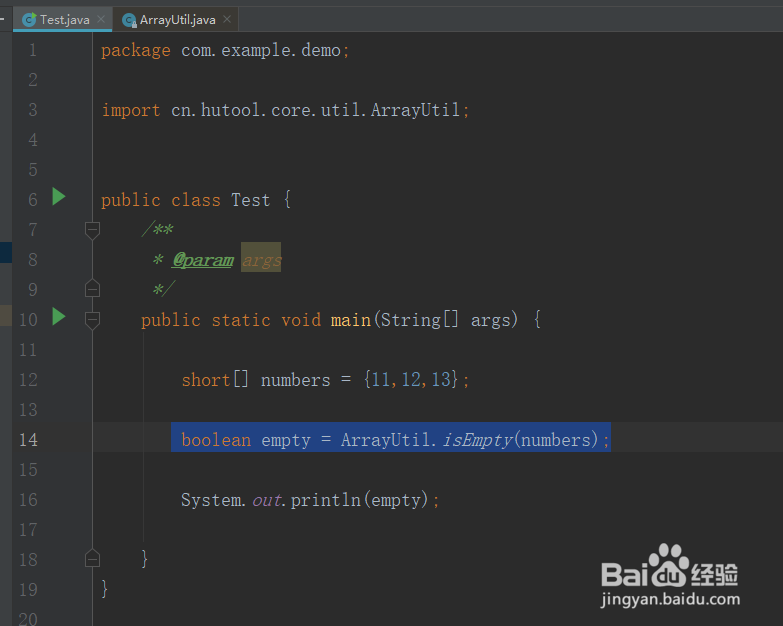The width and height of the screenshot is (783, 626).
Task: Click the Test class name in the declaration
Action: click(251, 200)
